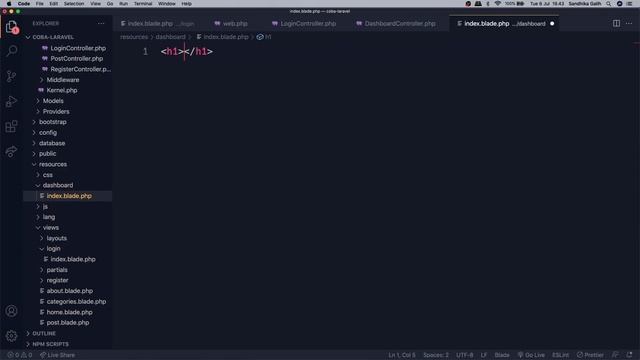The image size is (640, 360).
Task: Click the errors and warnings status indicator
Action: point(20,355)
